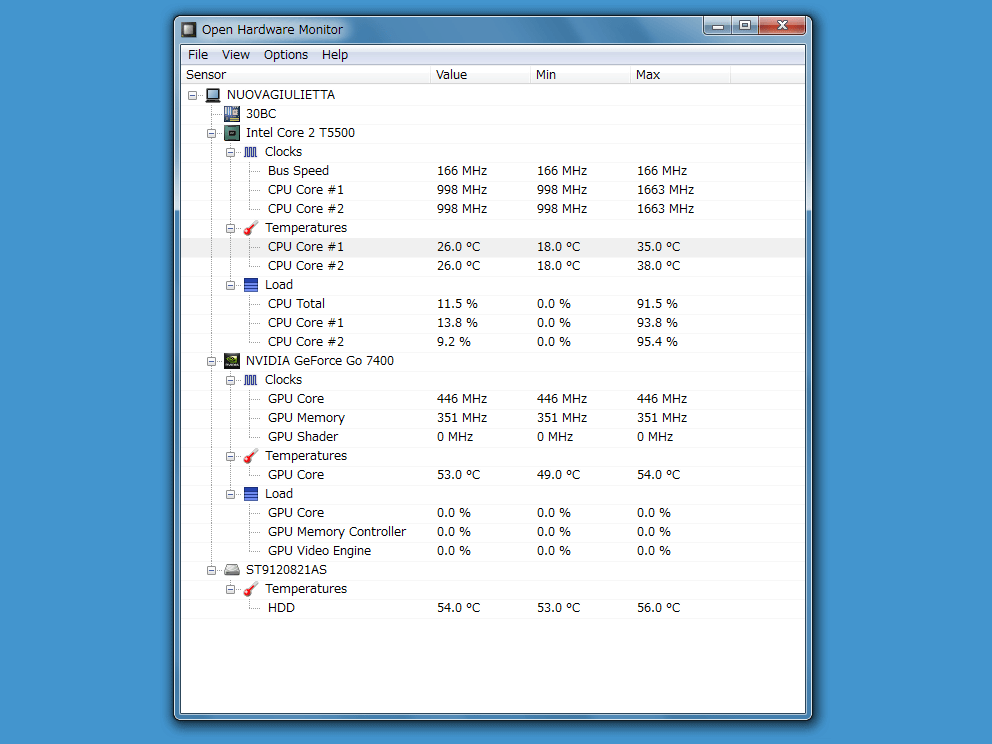992x744 pixels.
Task: Collapse the CPU Load group
Action: [230, 285]
